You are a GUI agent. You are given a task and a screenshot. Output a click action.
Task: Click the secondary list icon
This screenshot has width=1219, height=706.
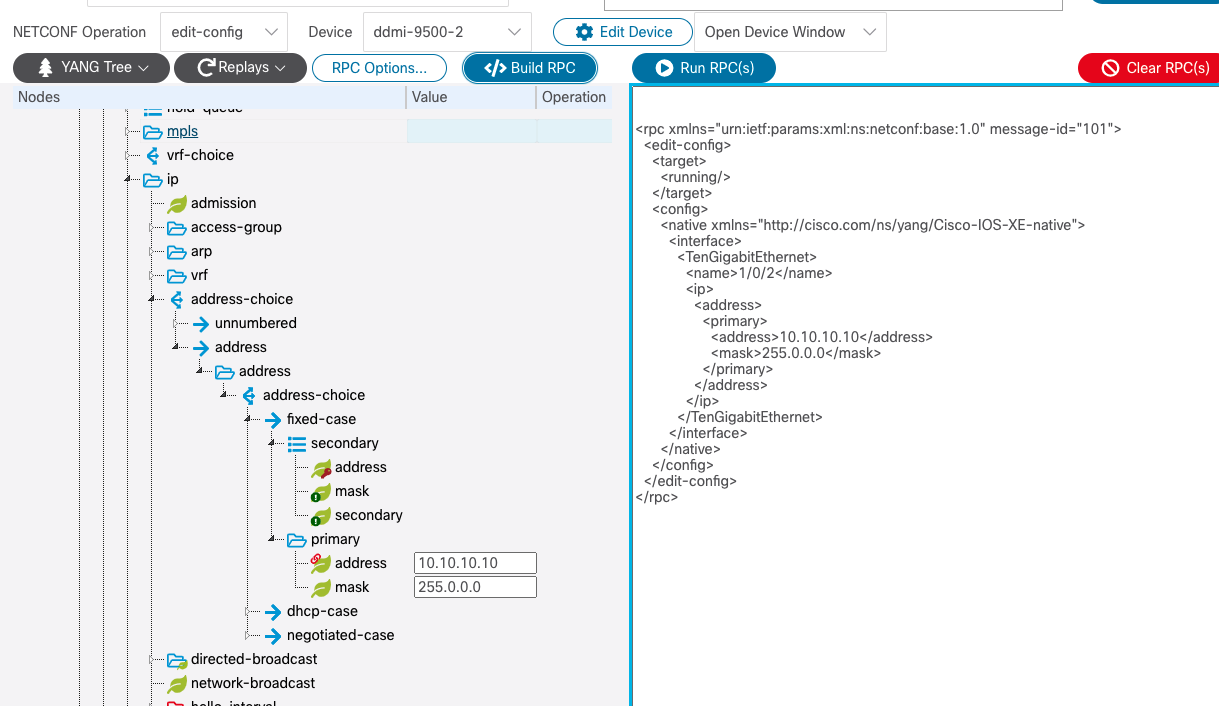pyautogui.click(x=297, y=443)
